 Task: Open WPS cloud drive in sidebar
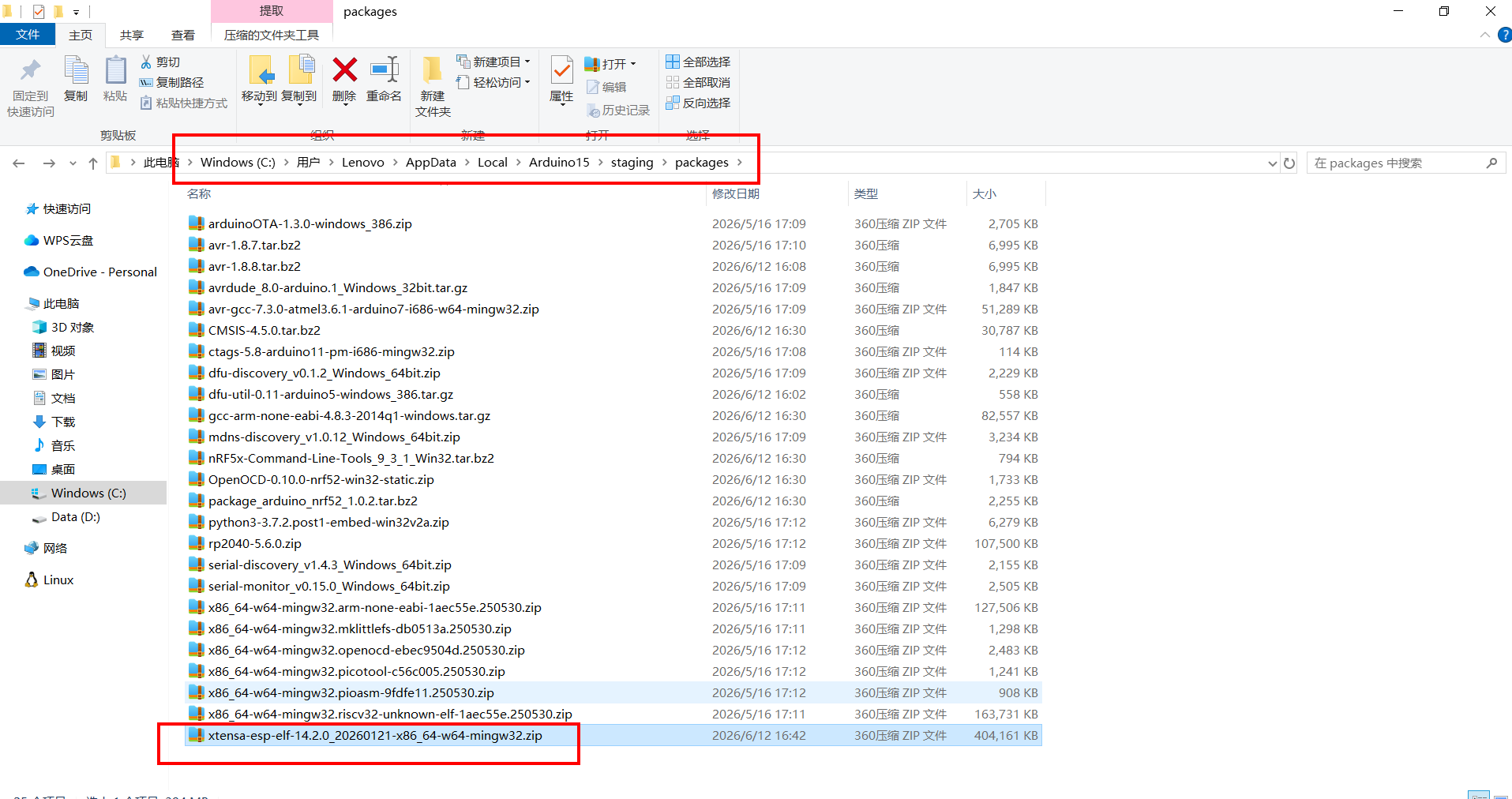pyautogui.click(x=60, y=240)
